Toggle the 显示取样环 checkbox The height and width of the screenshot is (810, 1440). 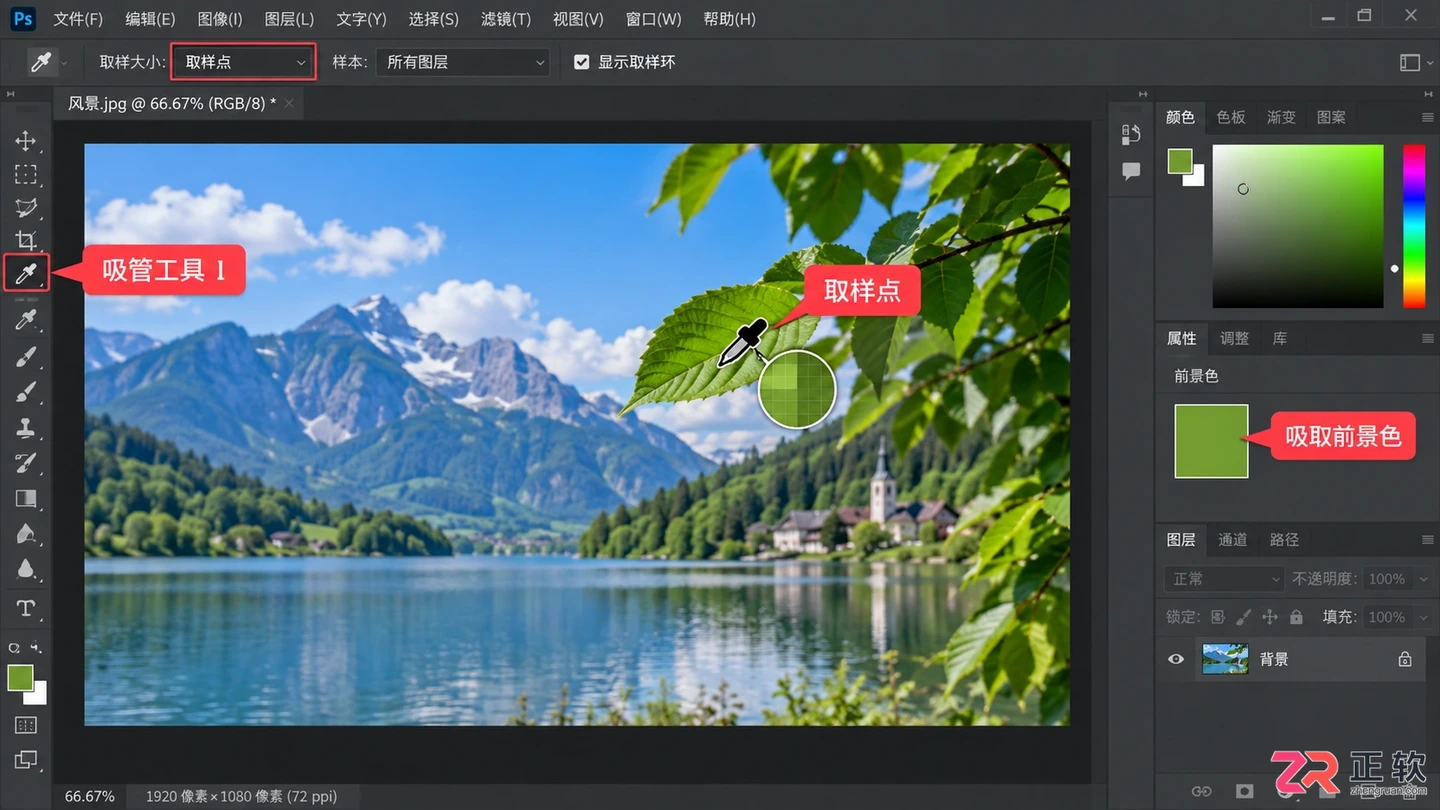581,62
